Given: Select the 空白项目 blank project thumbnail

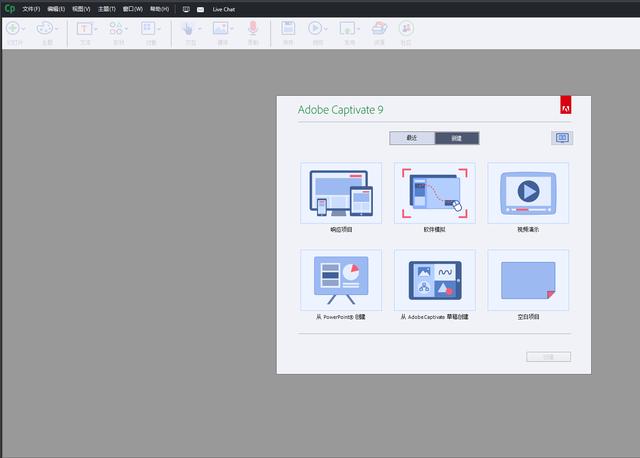Looking at the screenshot, I should [528, 280].
